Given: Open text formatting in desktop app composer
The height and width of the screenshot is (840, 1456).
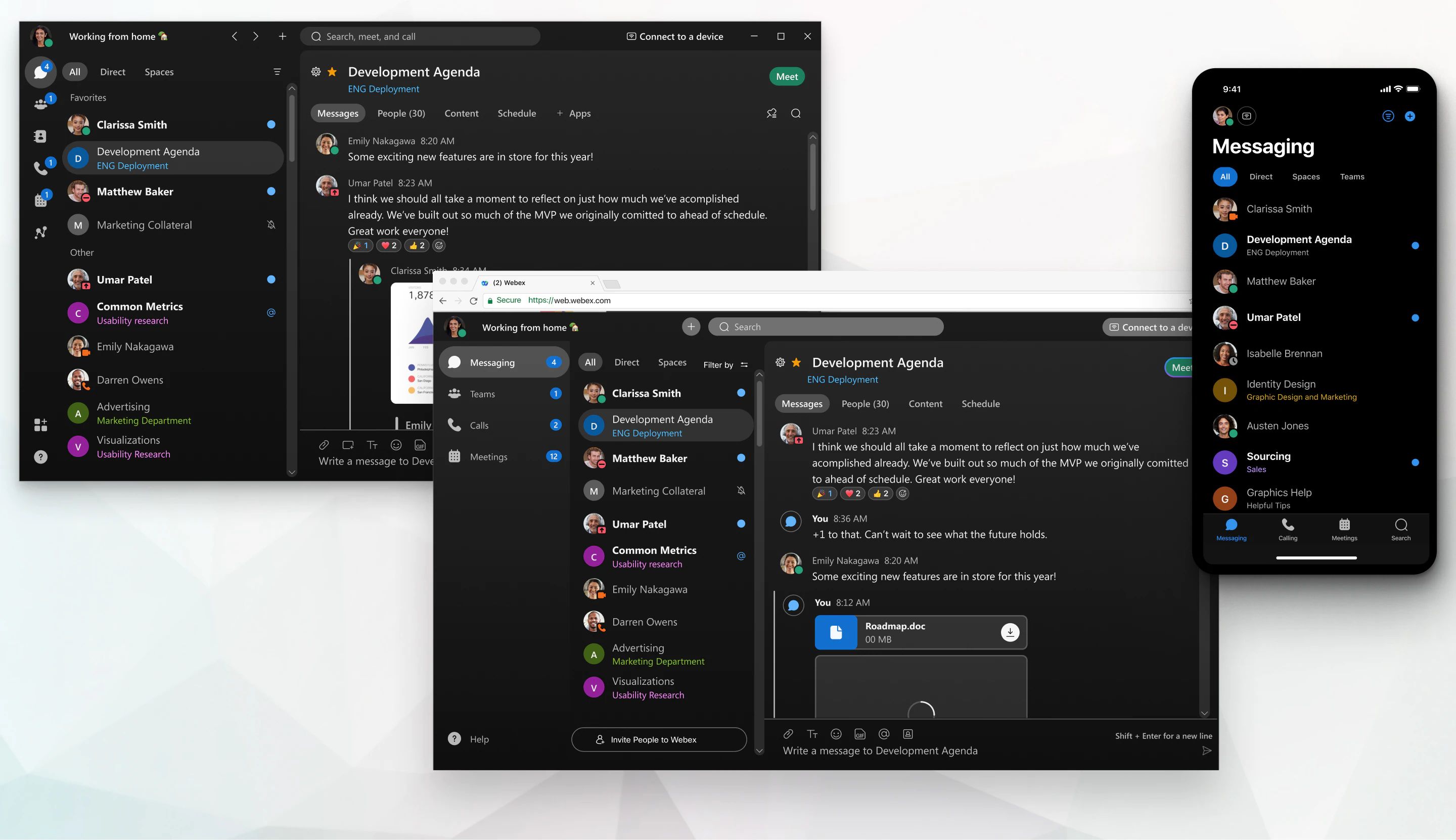Looking at the screenshot, I should (372, 445).
